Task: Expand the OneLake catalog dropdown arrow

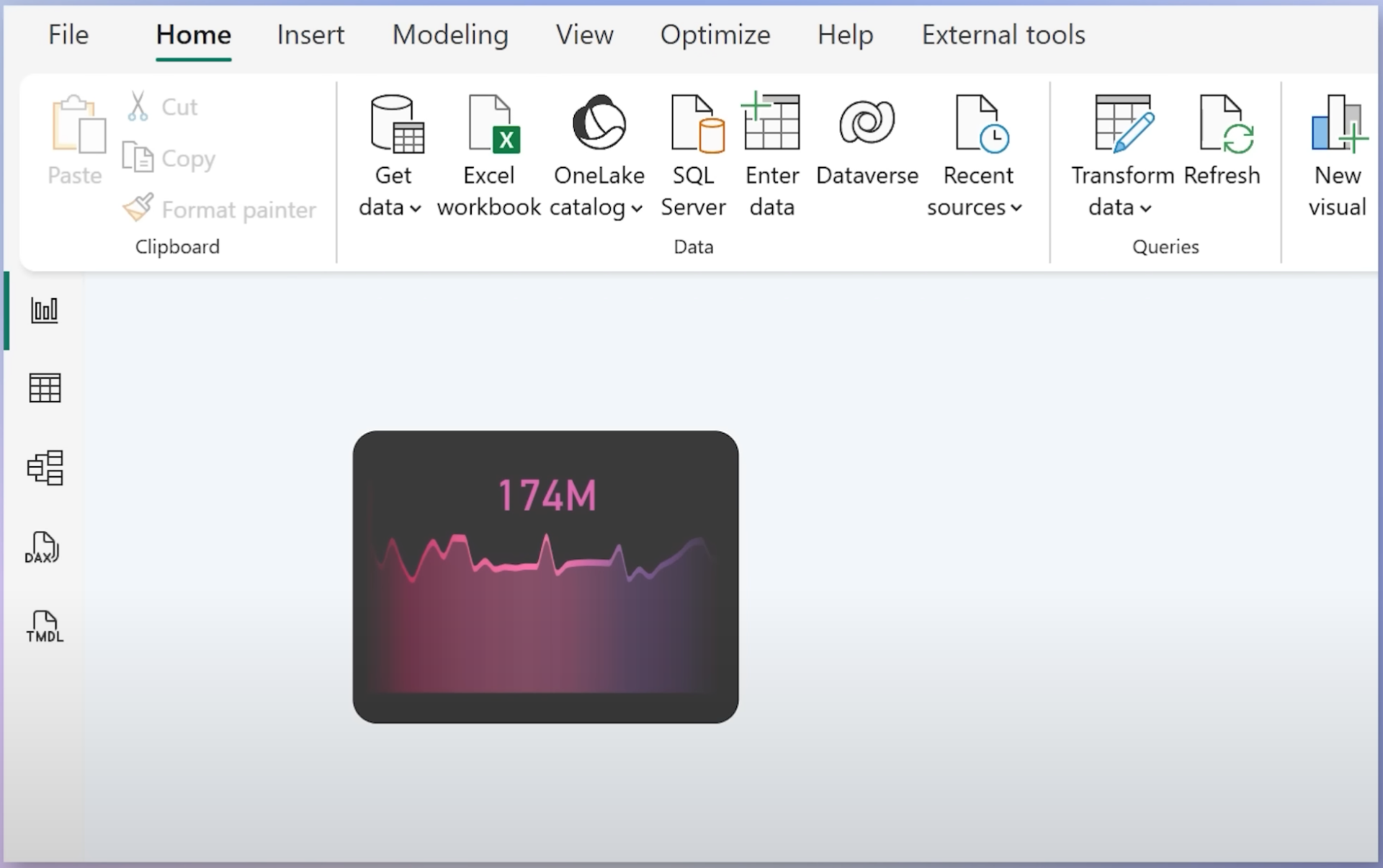Action: (x=637, y=209)
